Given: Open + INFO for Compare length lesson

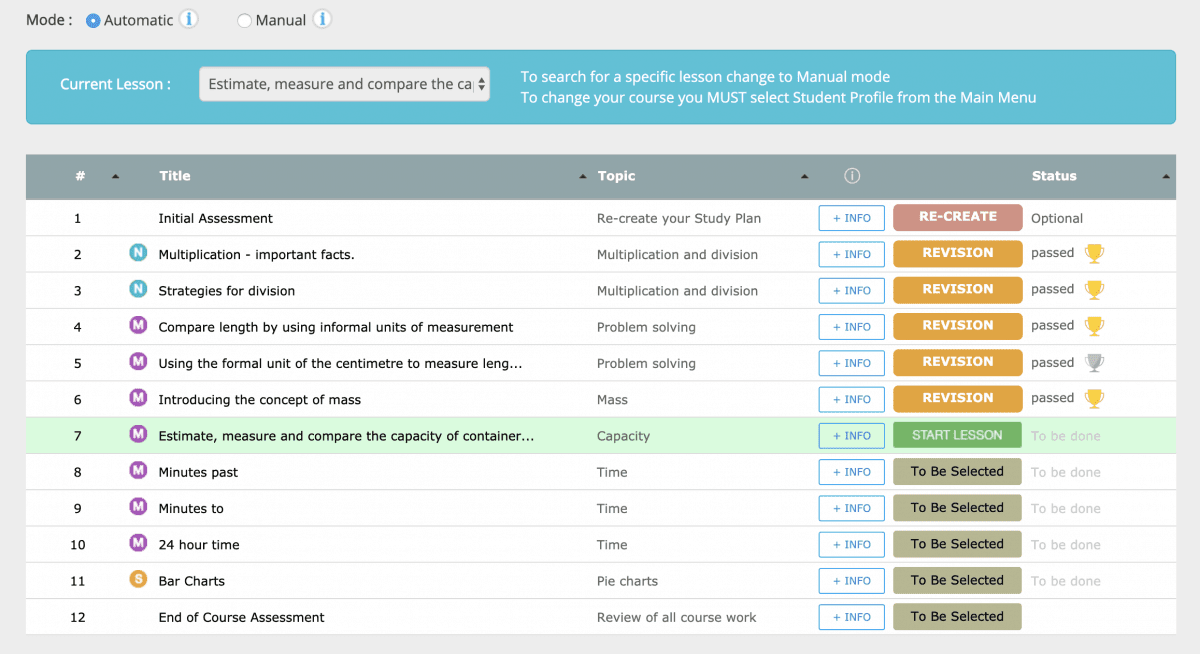Looking at the screenshot, I should point(852,326).
